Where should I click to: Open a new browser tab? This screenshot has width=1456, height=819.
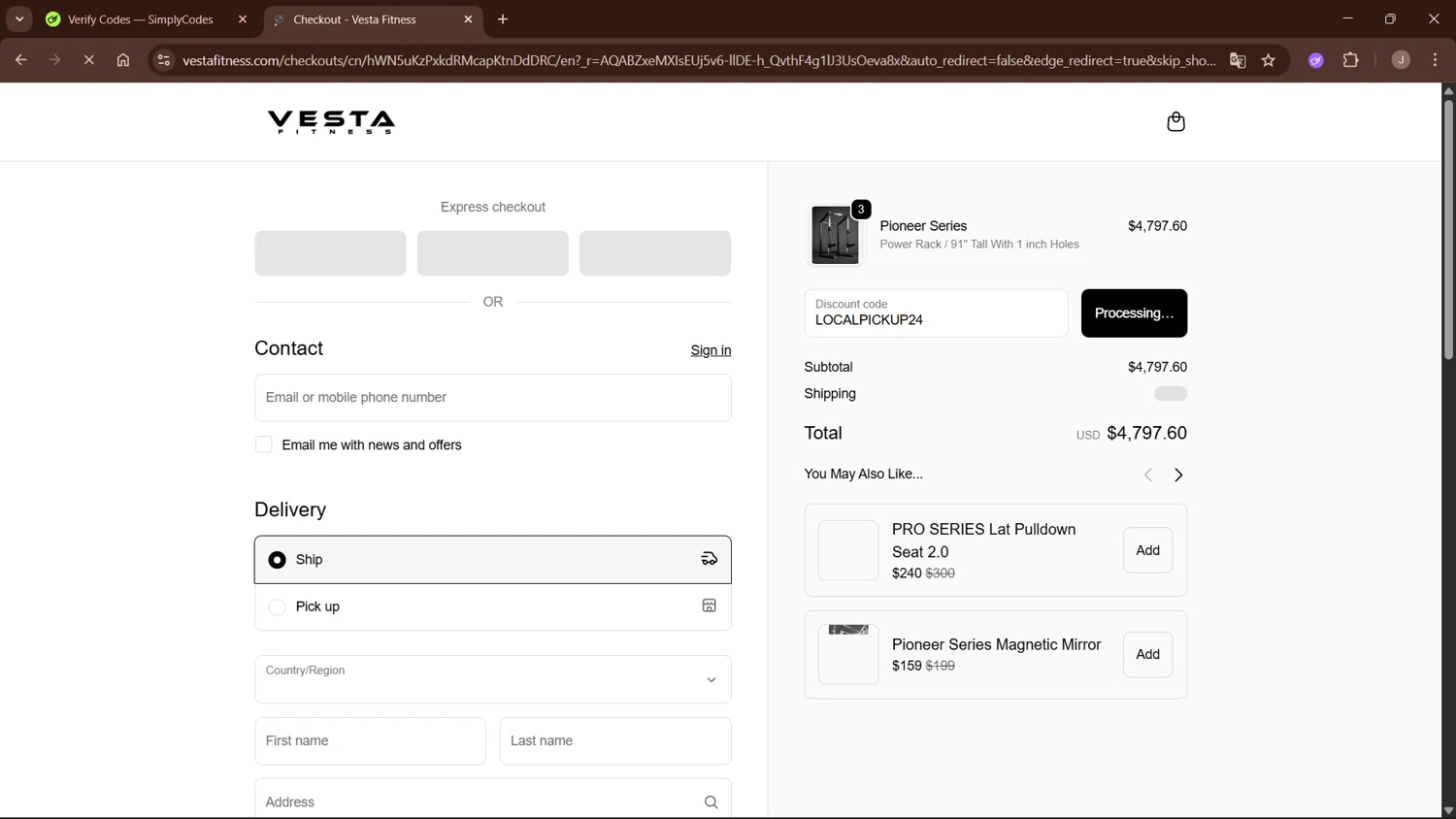pyautogui.click(x=503, y=19)
